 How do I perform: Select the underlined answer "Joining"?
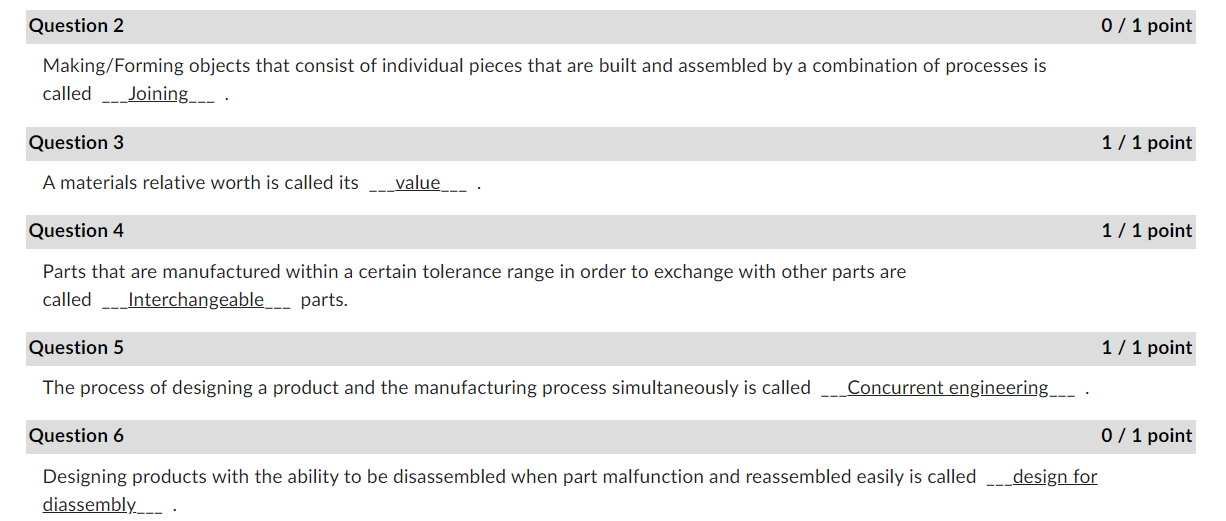[x=158, y=94]
